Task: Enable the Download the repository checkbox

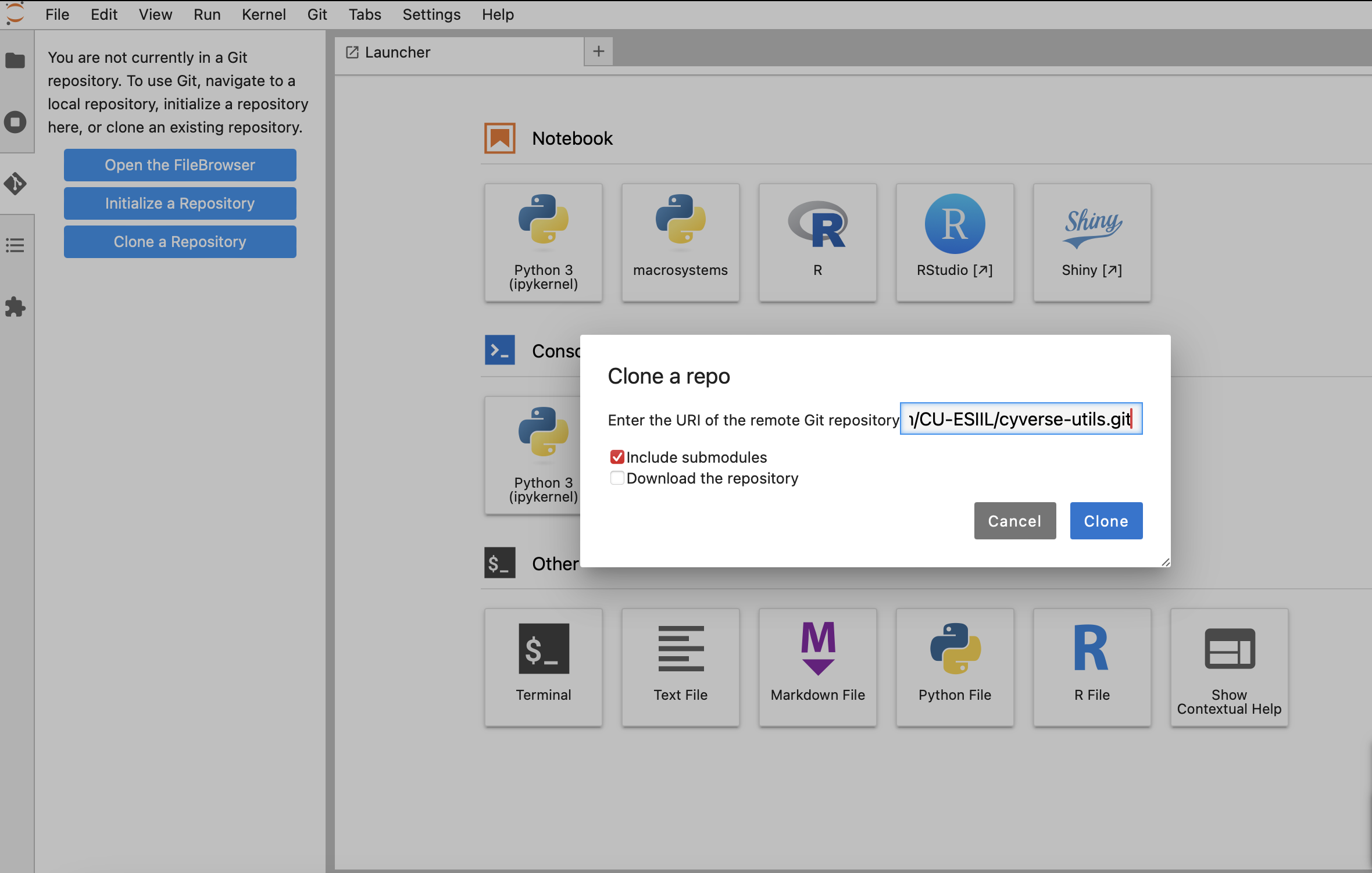Action: (617, 478)
